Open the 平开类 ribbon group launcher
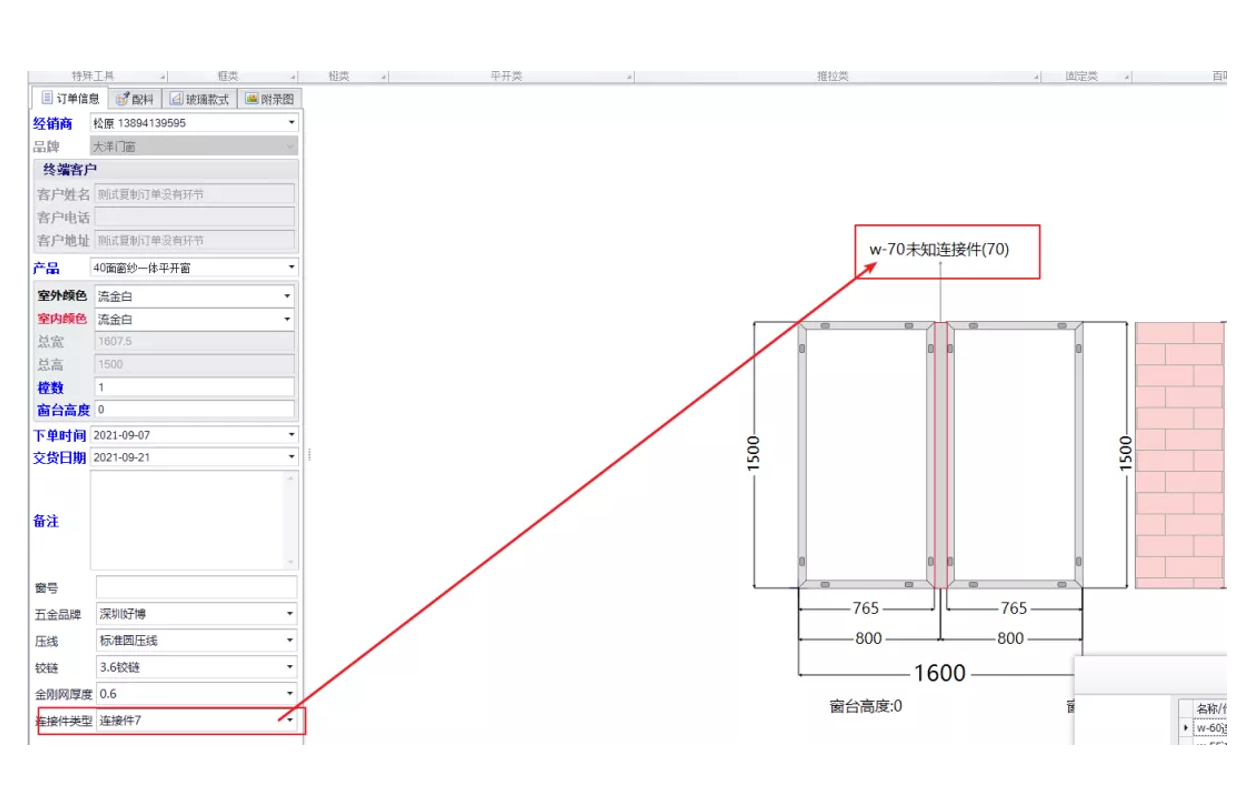The width and height of the screenshot is (1251, 802). 628,77
